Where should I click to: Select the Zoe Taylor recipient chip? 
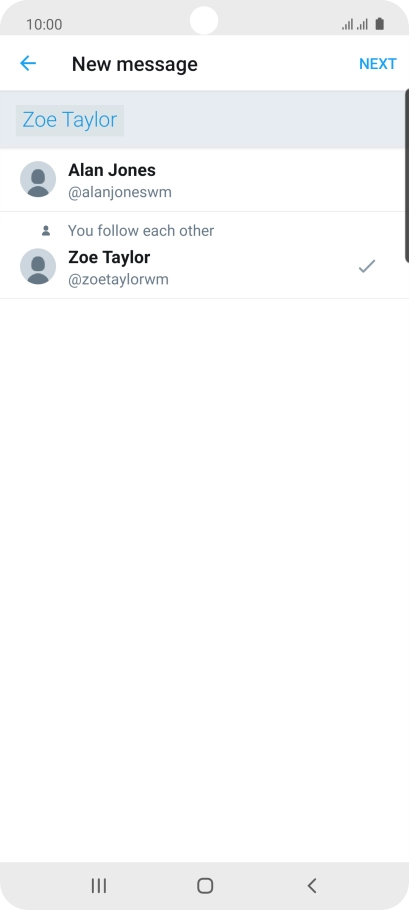point(70,120)
